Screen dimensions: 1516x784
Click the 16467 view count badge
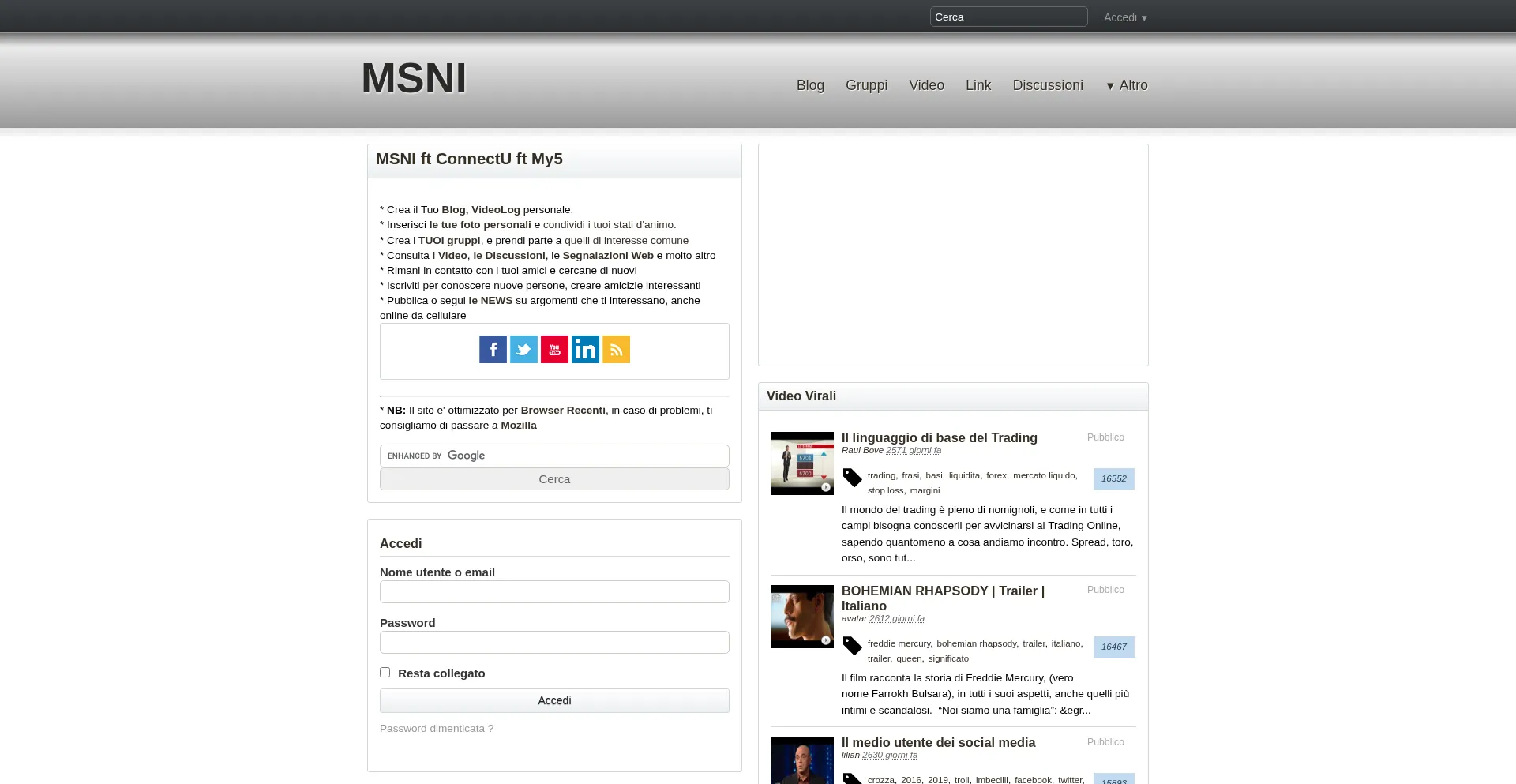pyautogui.click(x=1114, y=647)
